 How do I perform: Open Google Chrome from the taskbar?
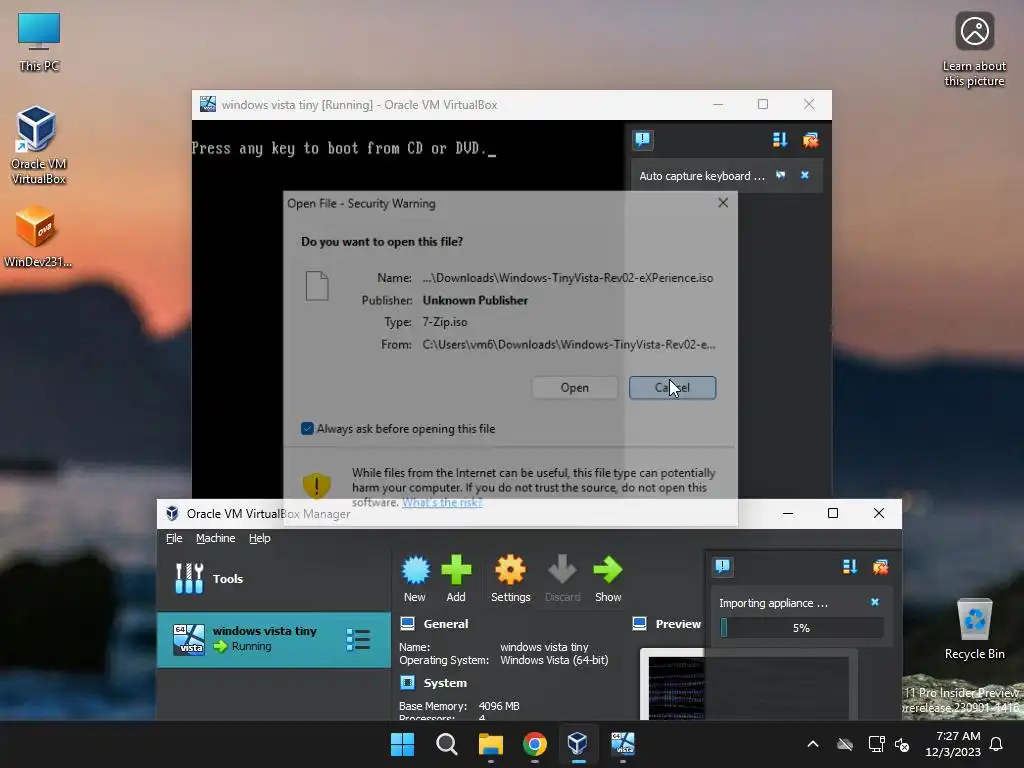point(534,744)
